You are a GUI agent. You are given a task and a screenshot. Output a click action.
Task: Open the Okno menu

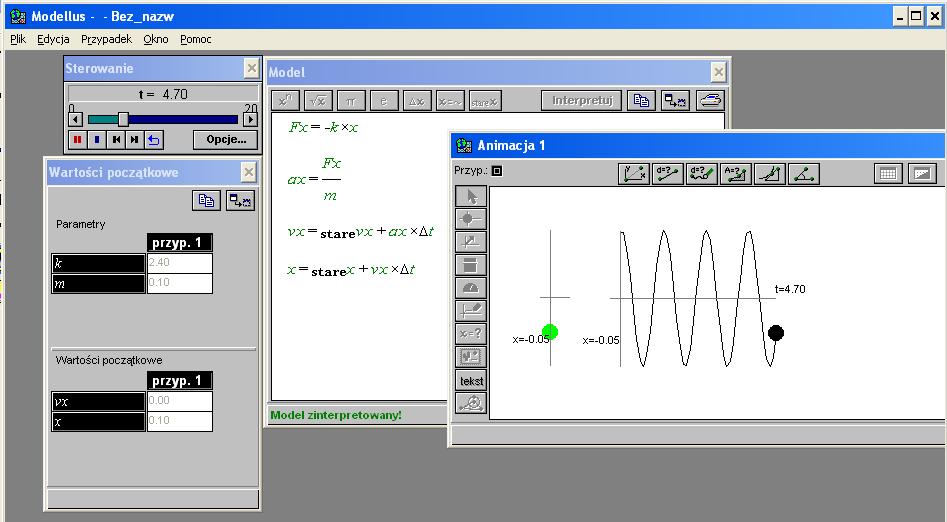(156, 39)
